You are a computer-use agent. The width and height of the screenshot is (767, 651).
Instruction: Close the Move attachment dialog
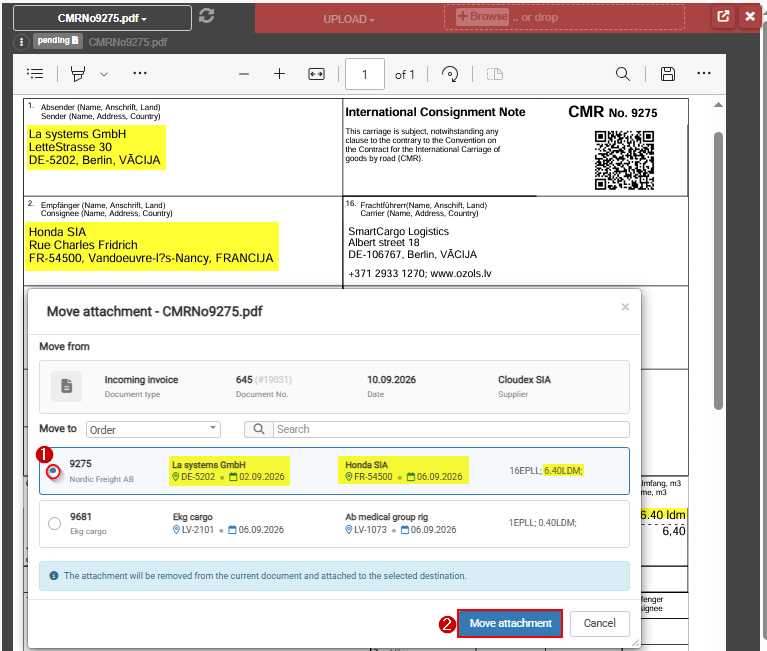pos(625,307)
